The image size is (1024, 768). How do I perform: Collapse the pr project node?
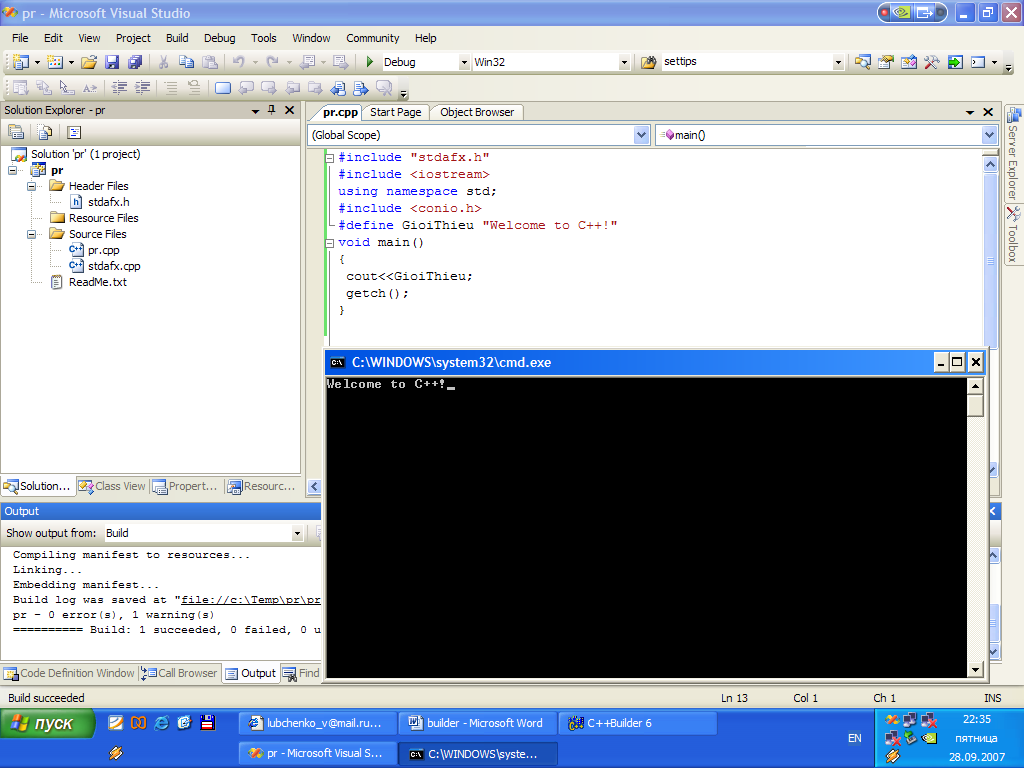click(x=12, y=170)
